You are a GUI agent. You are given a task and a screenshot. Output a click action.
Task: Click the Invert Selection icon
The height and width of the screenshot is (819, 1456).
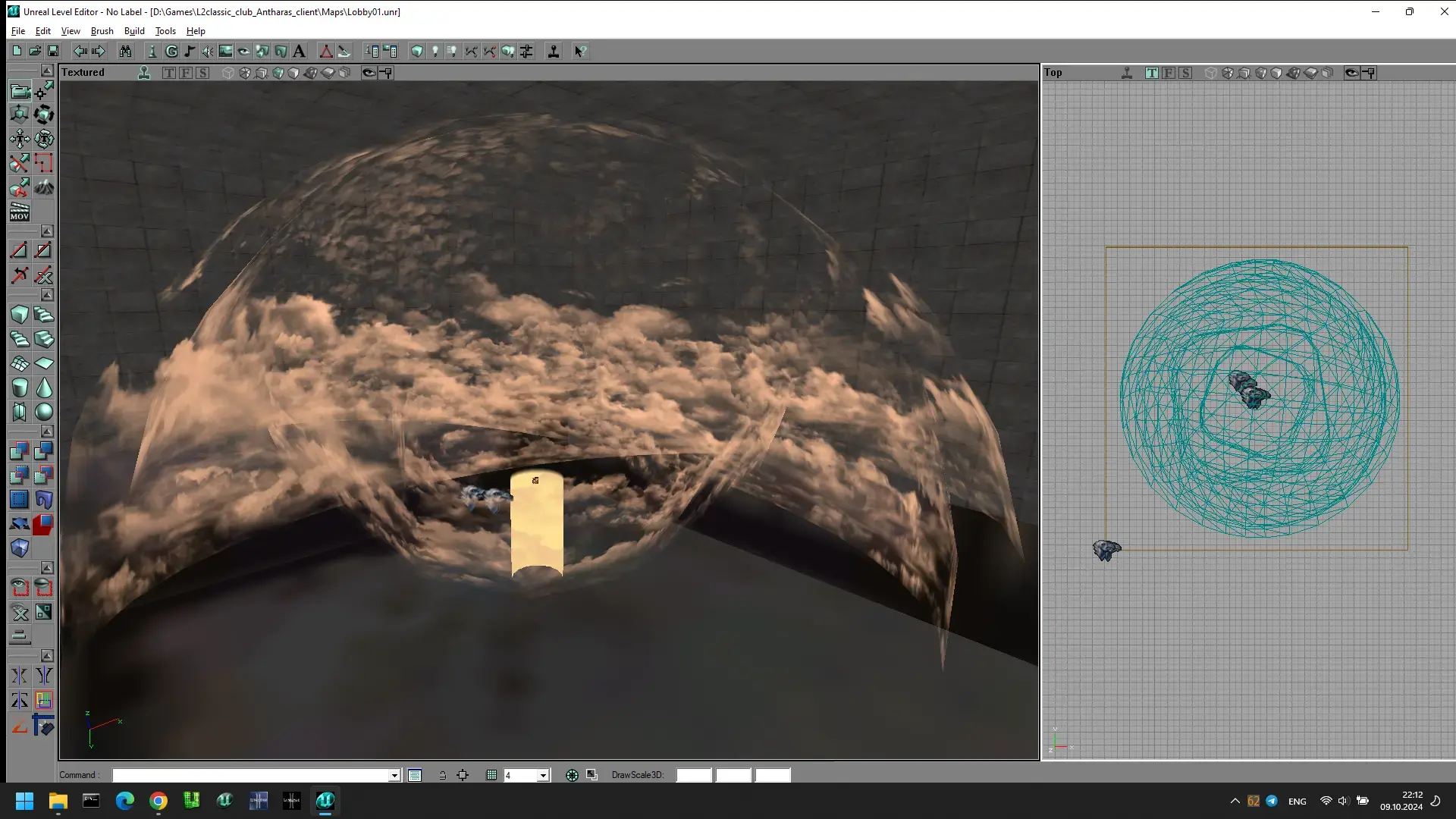[x=44, y=612]
